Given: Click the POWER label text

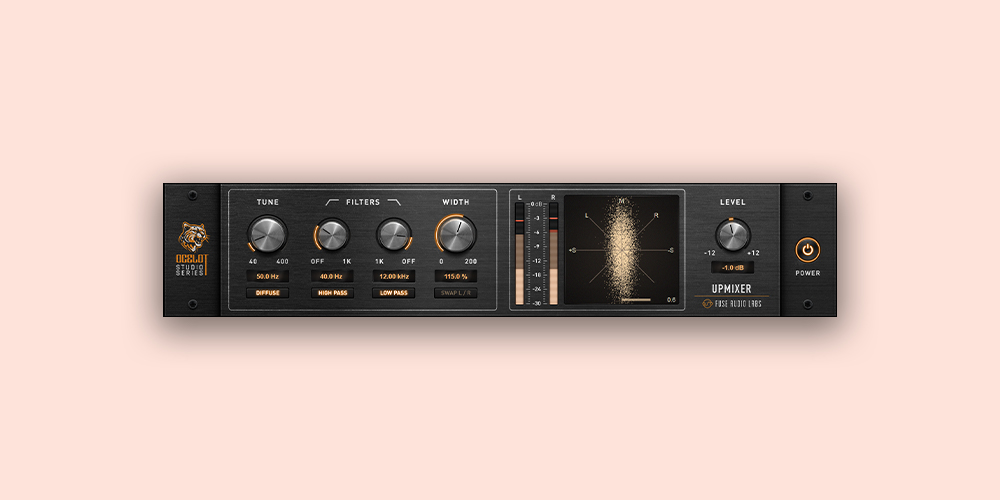Looking at the screenshot, I should click(x=807, y=273).
